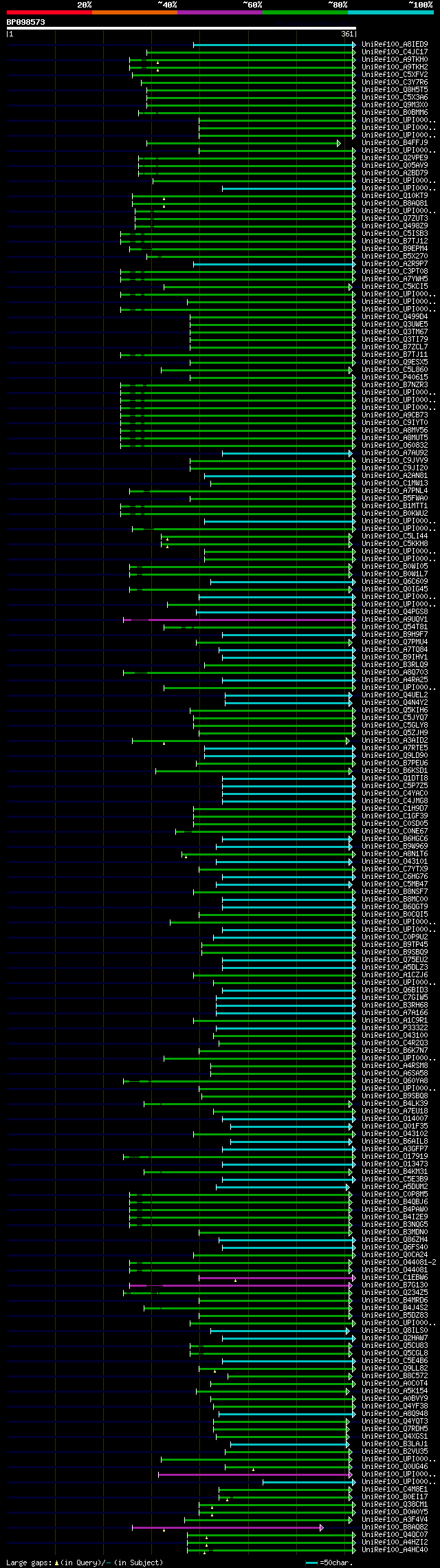Select the UniRef100_Q2VPE9 label
The image size is (440, 1568).
coord(395,158)
